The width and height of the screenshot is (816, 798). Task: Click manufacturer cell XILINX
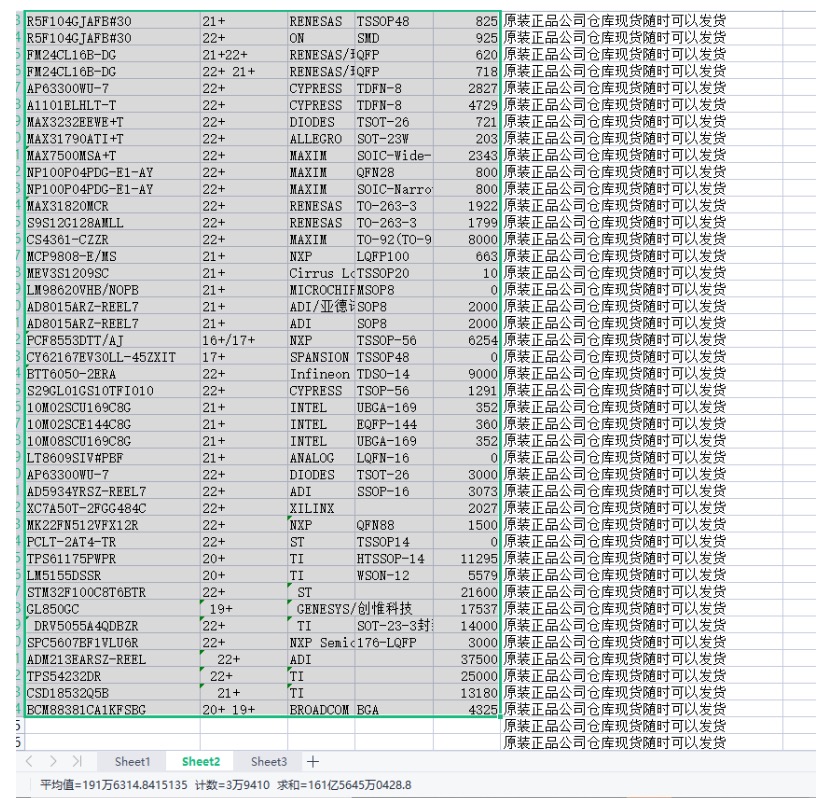click(x=321, y=508)
